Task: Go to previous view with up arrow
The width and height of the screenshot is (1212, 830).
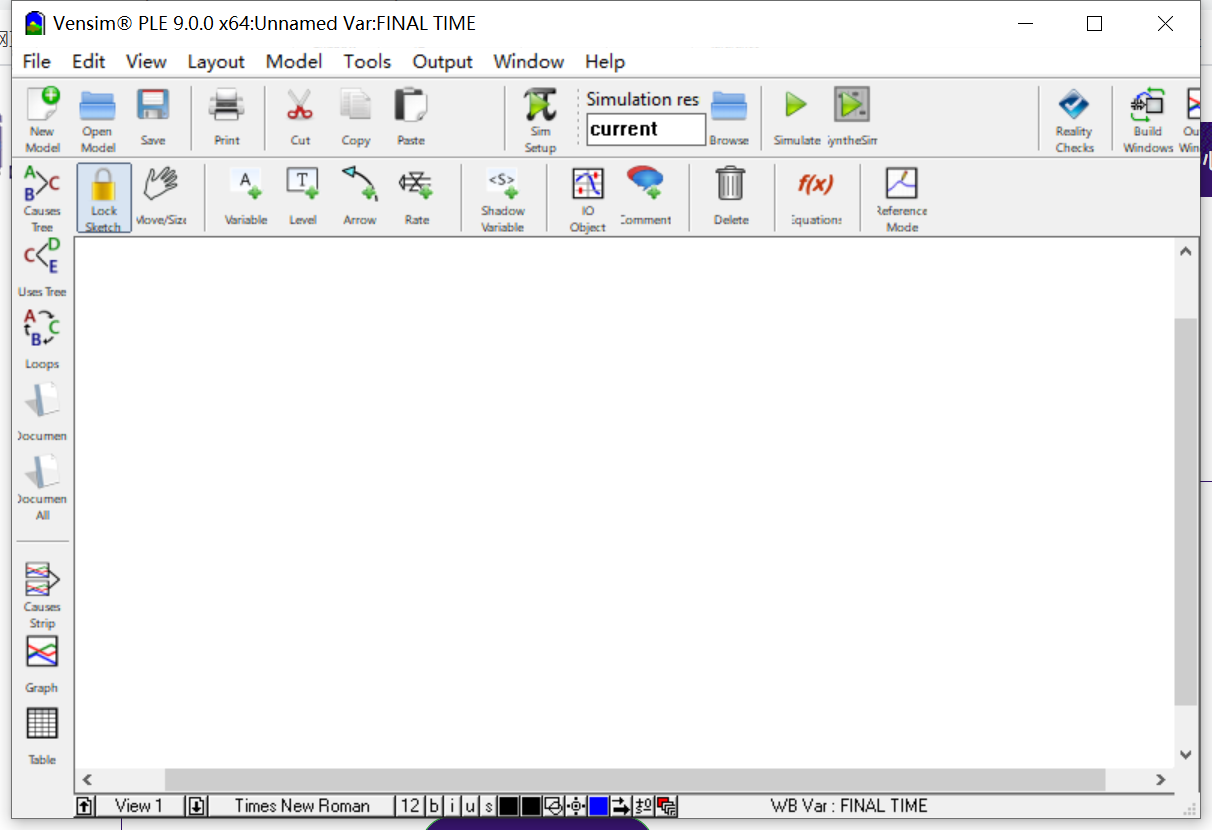Action: point(86,805)
